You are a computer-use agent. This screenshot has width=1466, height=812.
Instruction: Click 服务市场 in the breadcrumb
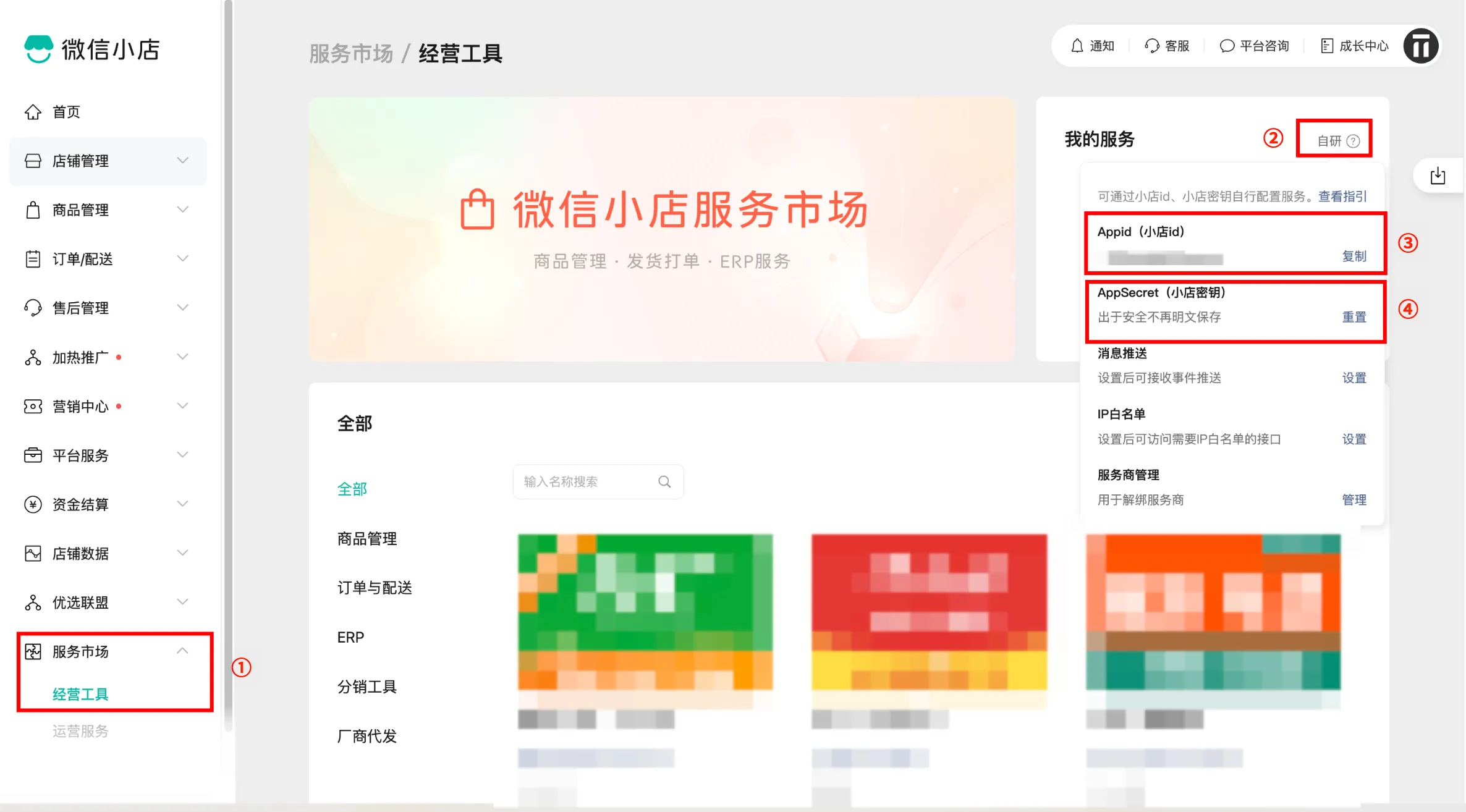pyautogui.click(x=351, y=54)
